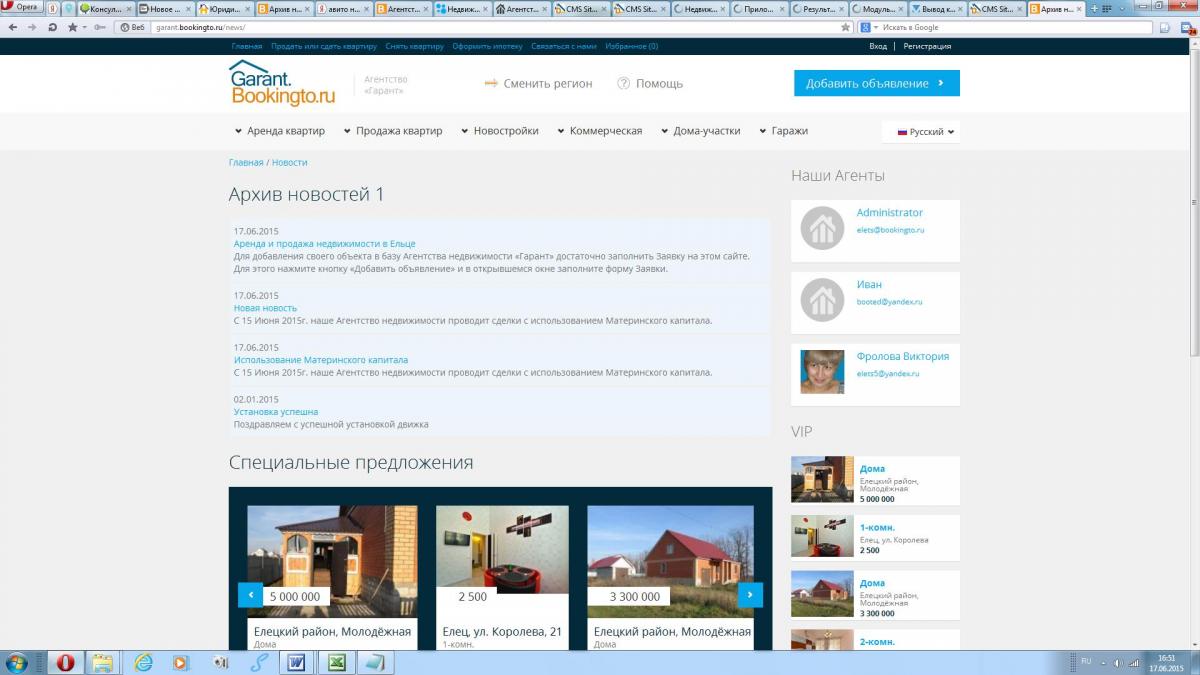This screenshot has height=675, width=1200.
Task: Open news item Новая новость
Action: click(265, 308)
